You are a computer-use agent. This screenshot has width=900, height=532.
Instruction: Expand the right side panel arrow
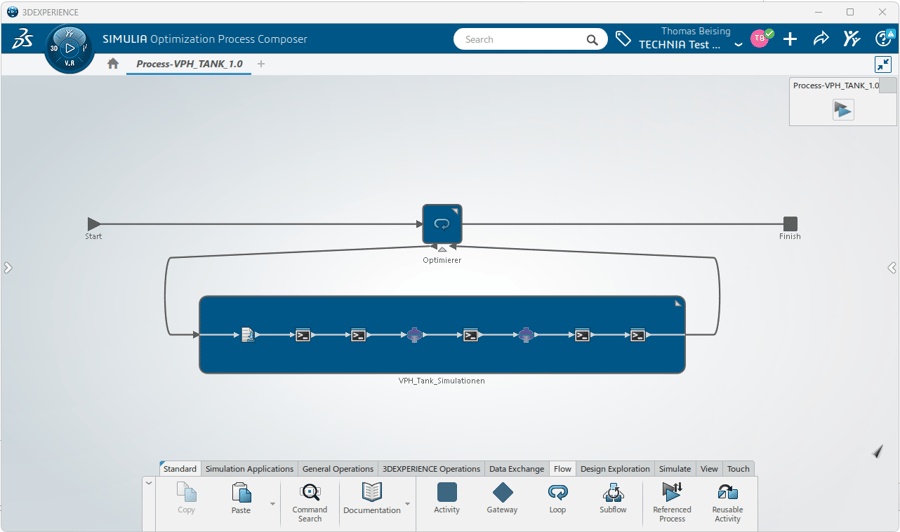(892, 267)
